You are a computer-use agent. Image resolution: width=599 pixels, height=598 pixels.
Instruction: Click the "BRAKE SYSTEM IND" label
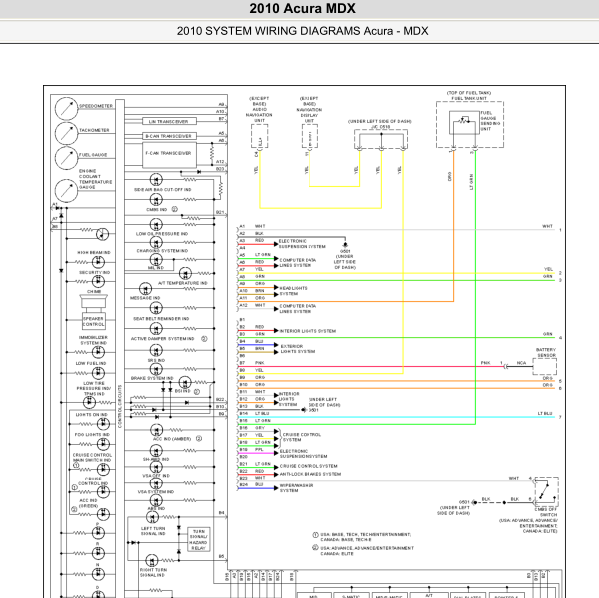coord(152,378)
